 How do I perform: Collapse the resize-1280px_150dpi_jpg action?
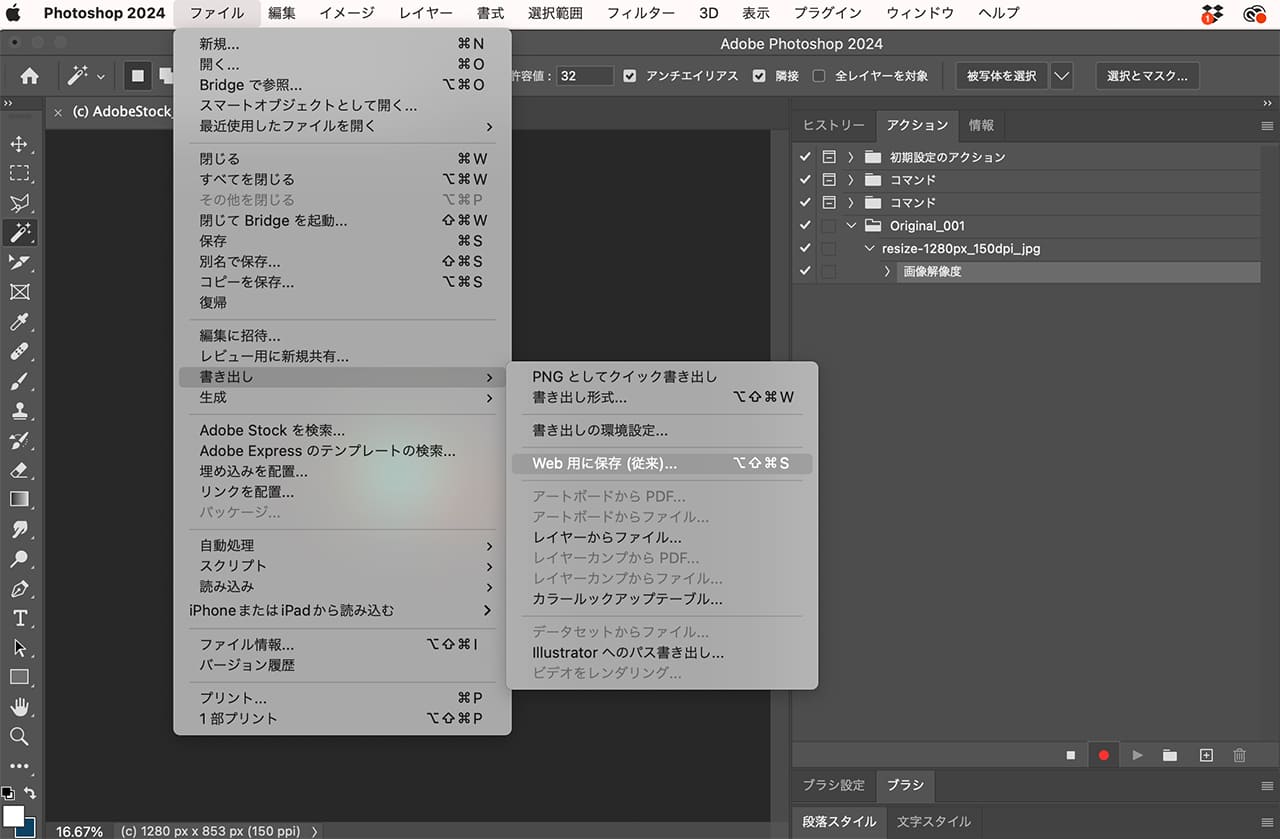[870, 249]
